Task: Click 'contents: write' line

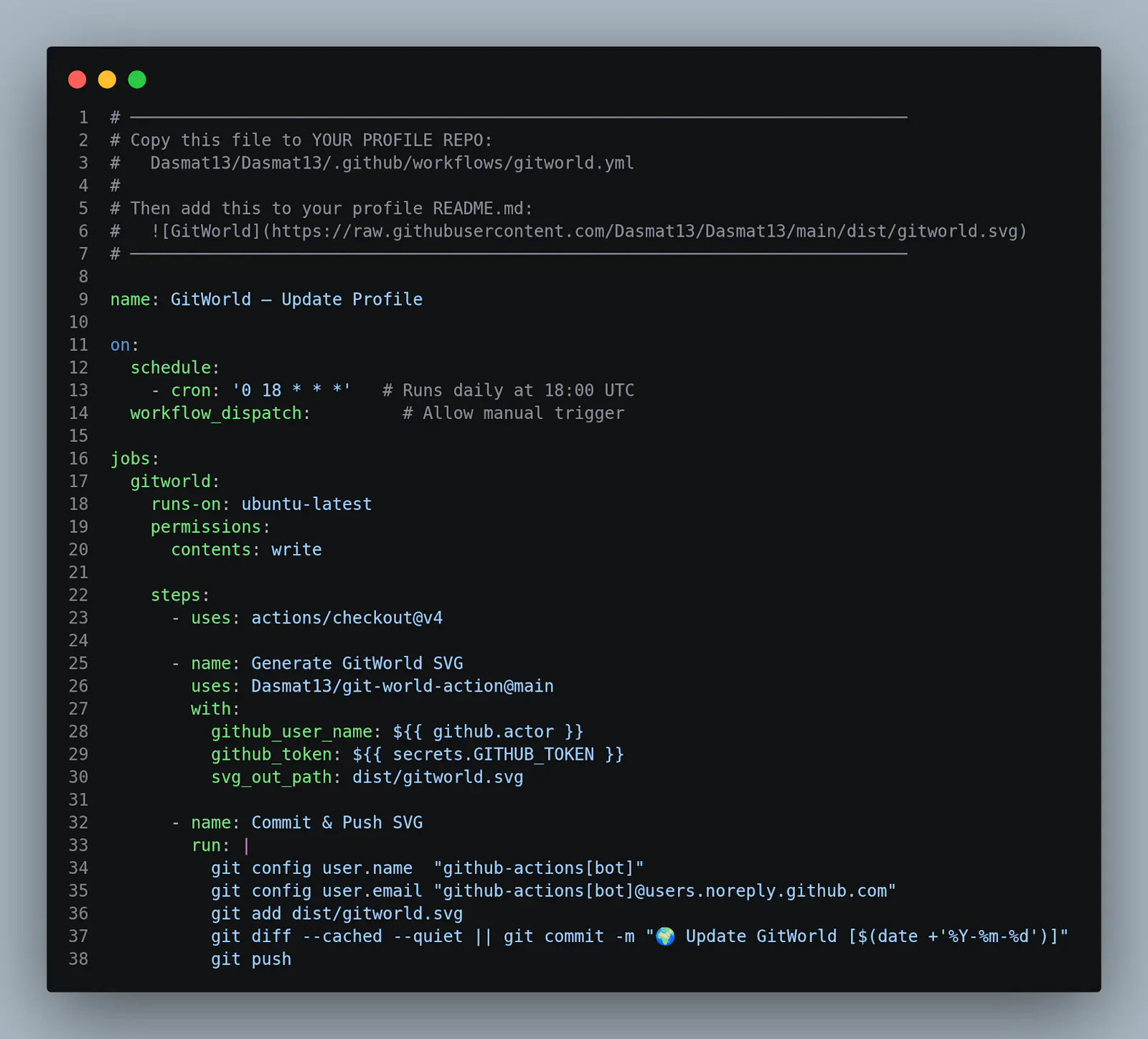Action: [246, 550]
